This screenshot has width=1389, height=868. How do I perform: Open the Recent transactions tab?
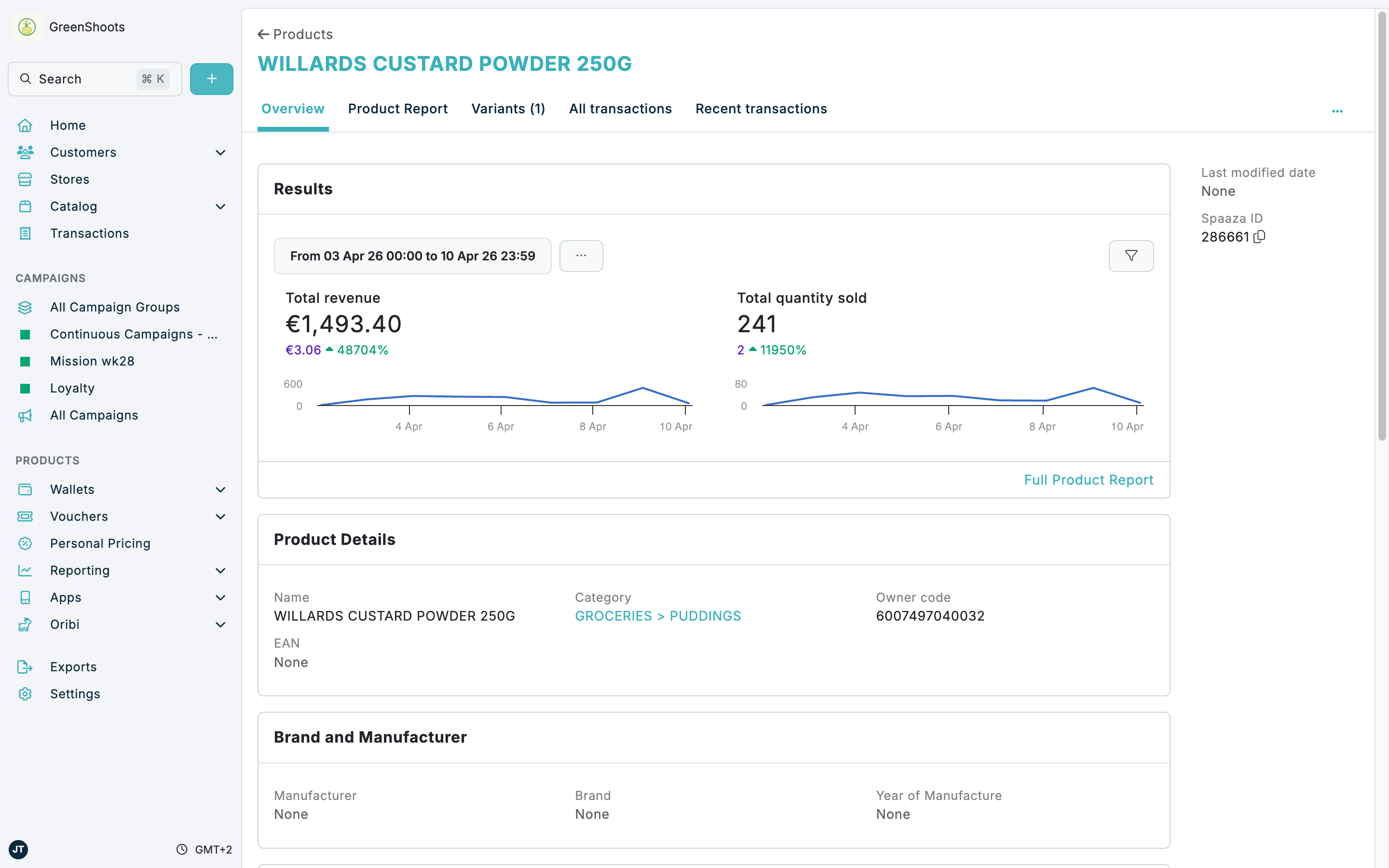(761, 108)
